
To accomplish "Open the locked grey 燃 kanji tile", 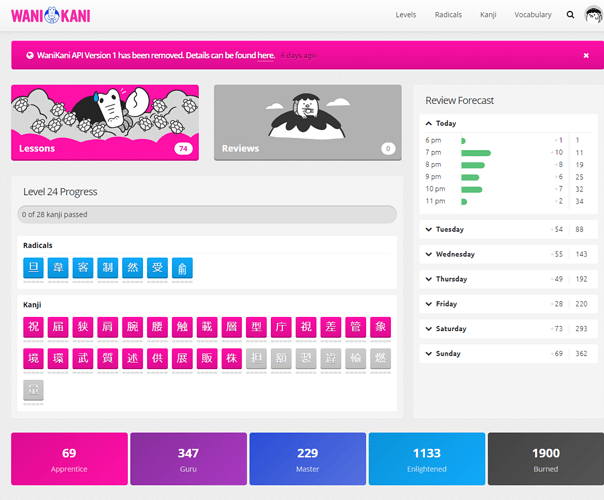I will [381, 359].
